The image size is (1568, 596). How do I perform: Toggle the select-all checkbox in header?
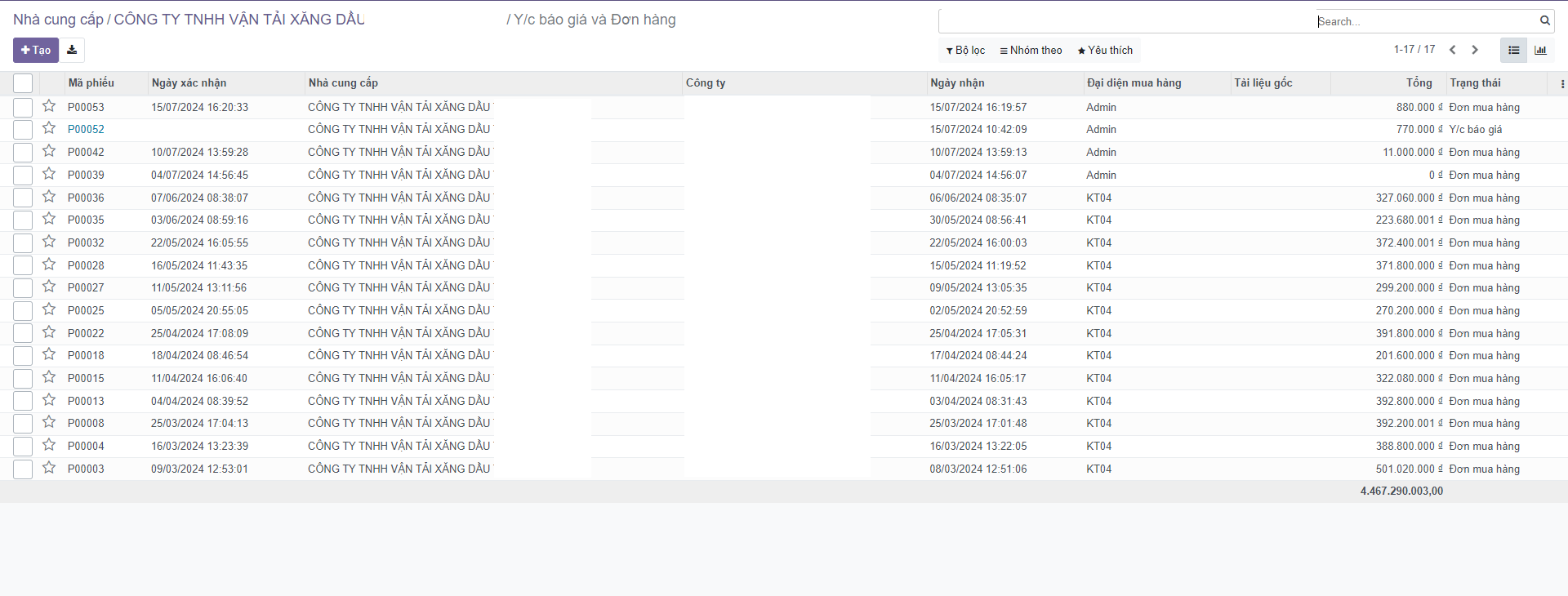(x=23, y=83)
